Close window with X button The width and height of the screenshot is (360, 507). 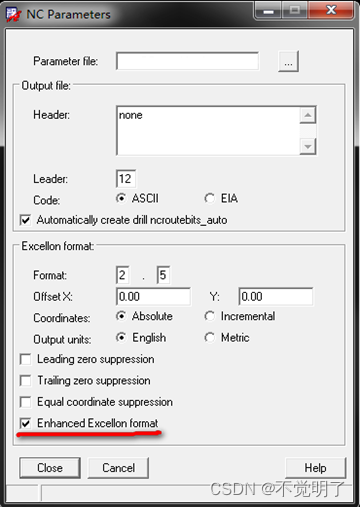pos(331,10)
